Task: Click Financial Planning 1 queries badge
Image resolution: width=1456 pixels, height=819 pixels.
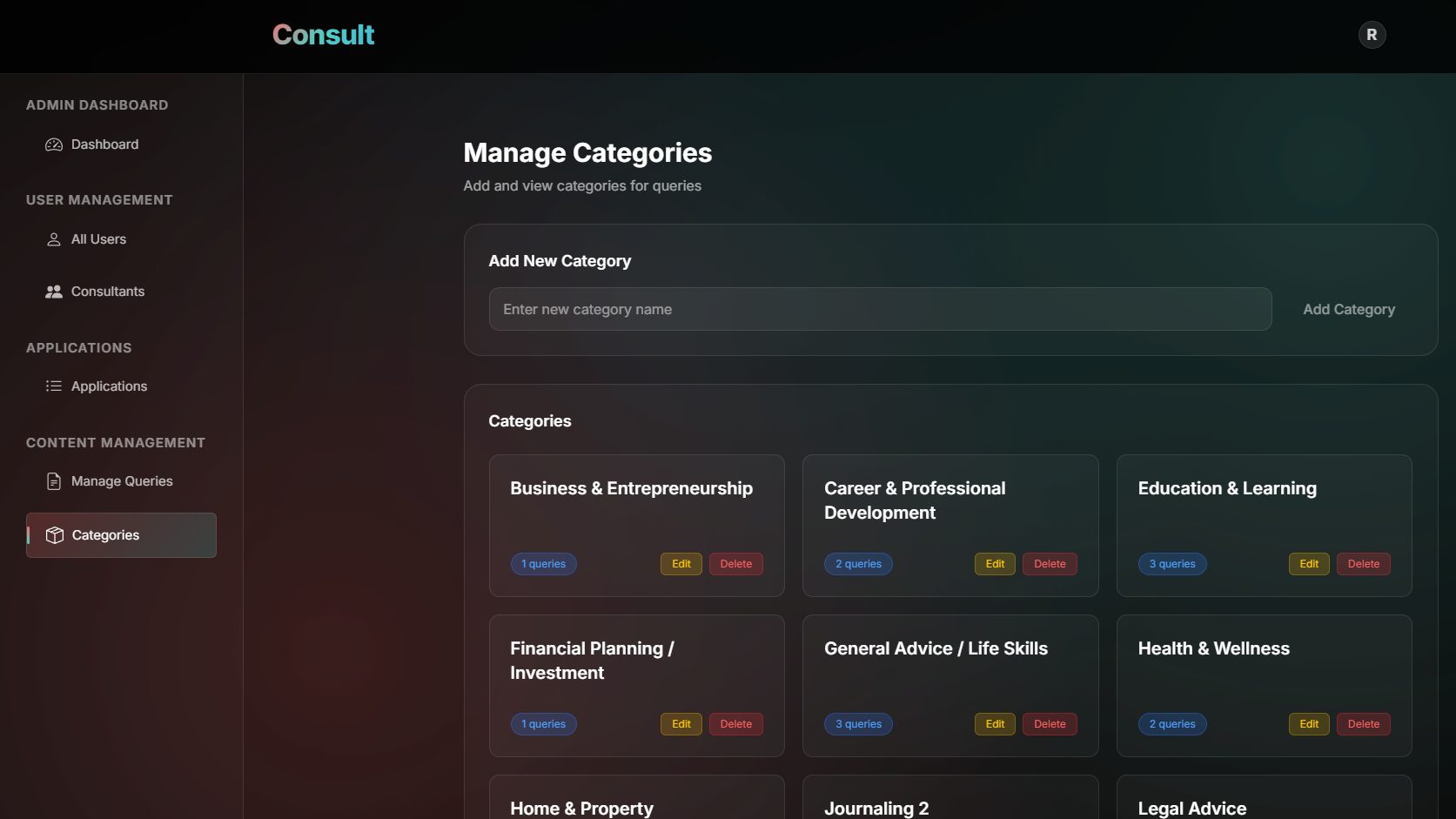Action: [544, 724]
